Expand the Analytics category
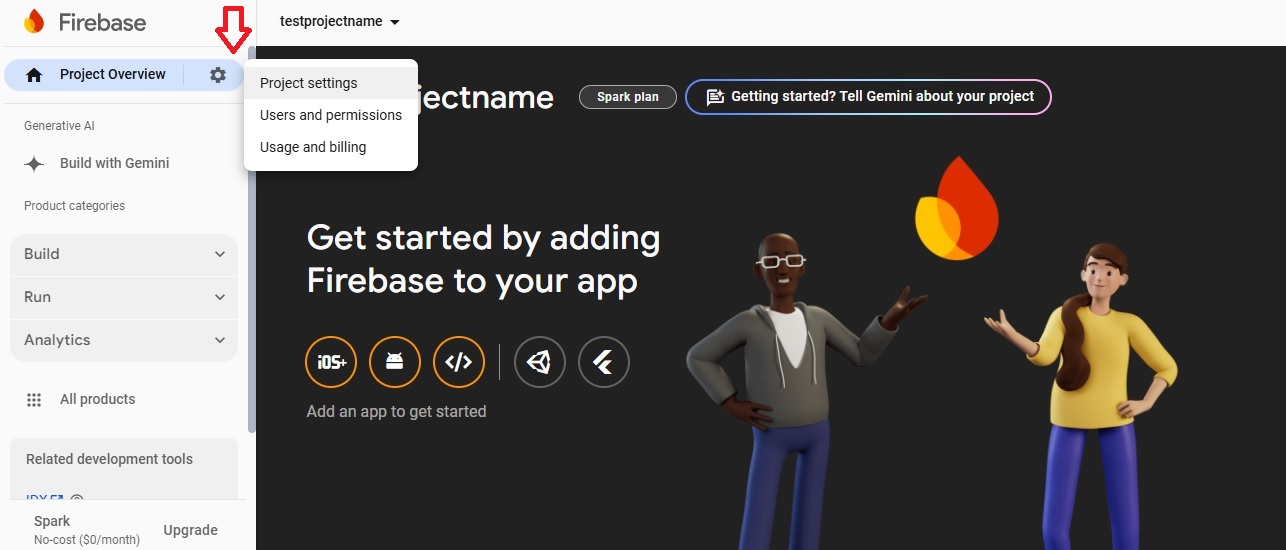Screen dimensions: 1286x550 point(124,340)
